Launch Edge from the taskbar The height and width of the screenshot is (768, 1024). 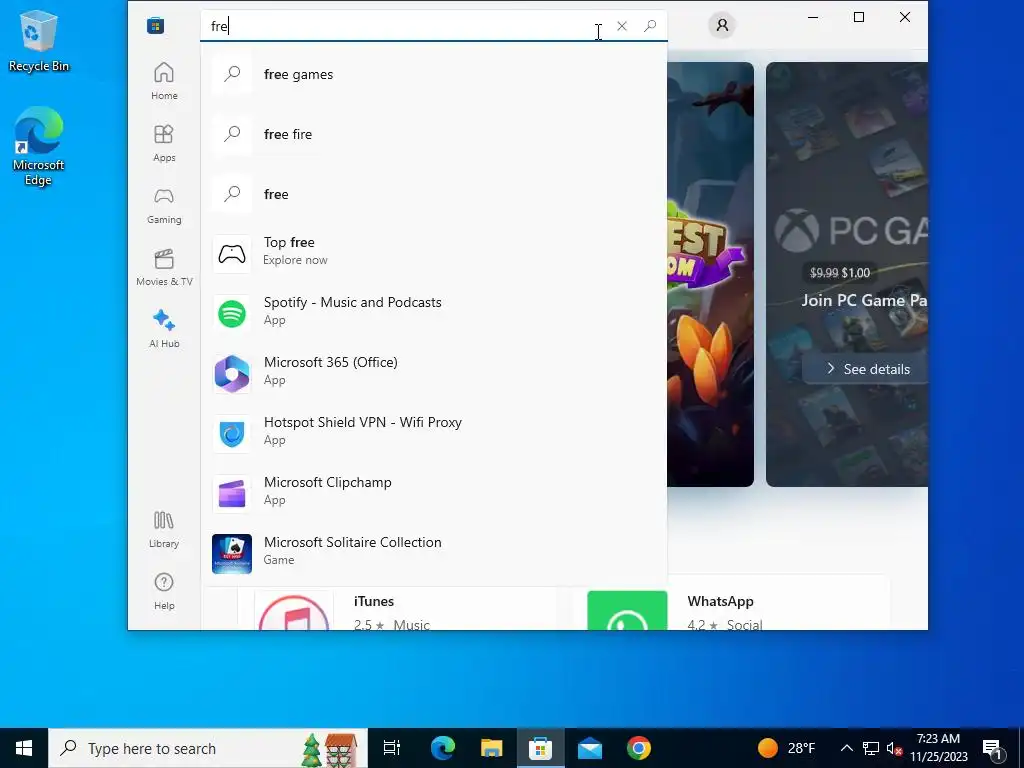442,748
